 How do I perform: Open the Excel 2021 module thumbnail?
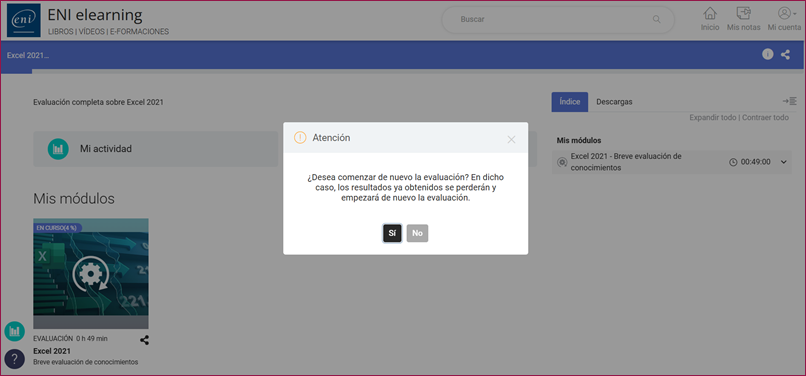91,274
